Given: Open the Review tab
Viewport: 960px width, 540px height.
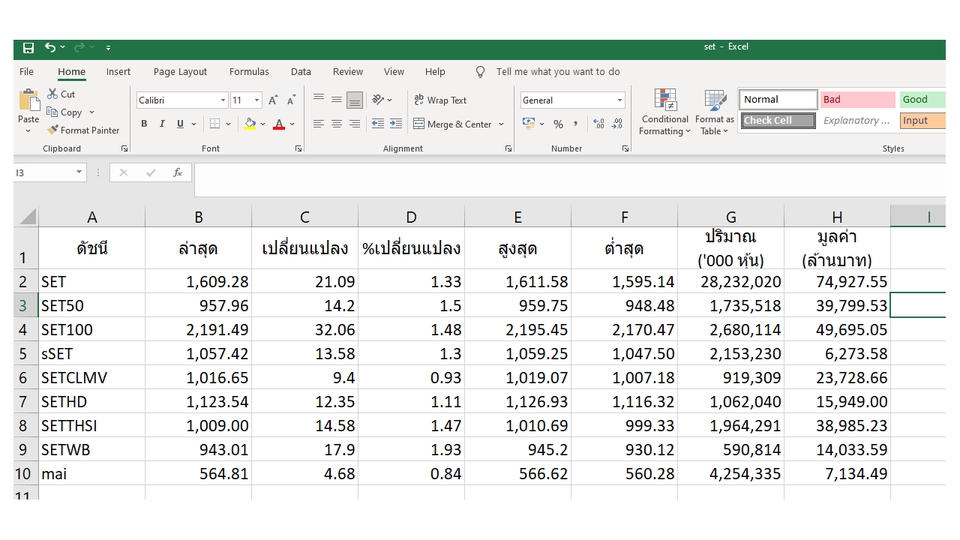Looking at the screenshot, I should [x=348, y=72].
